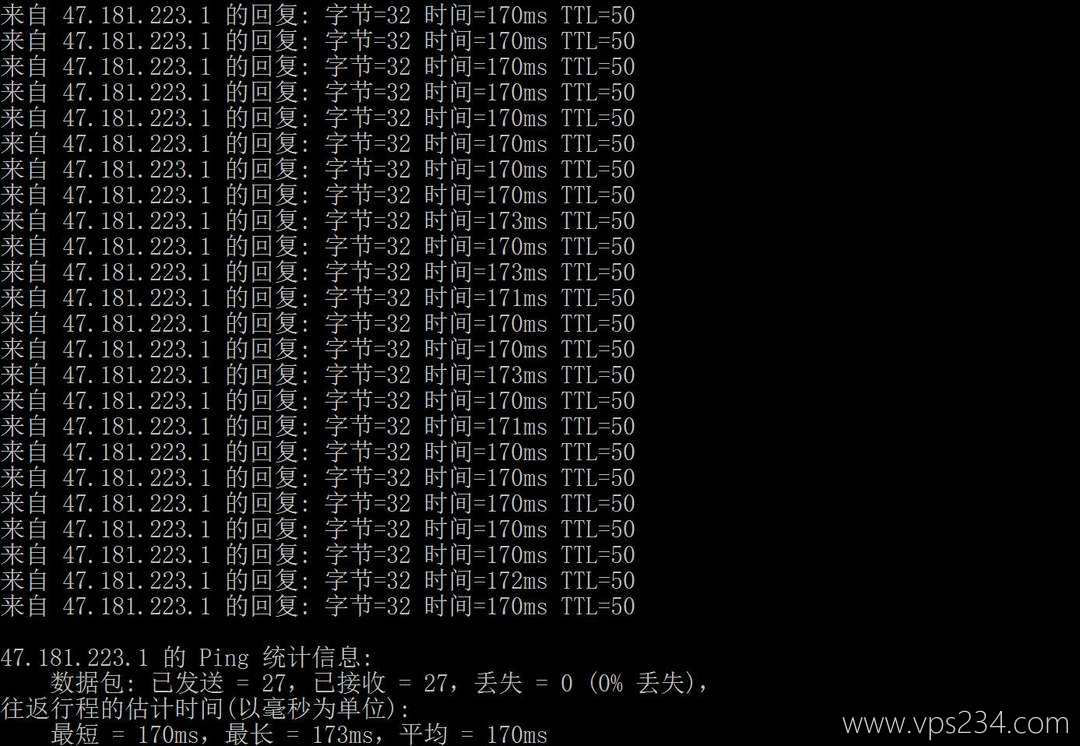
Task: Click the topmost reply line in terminal
Action: 318,15
